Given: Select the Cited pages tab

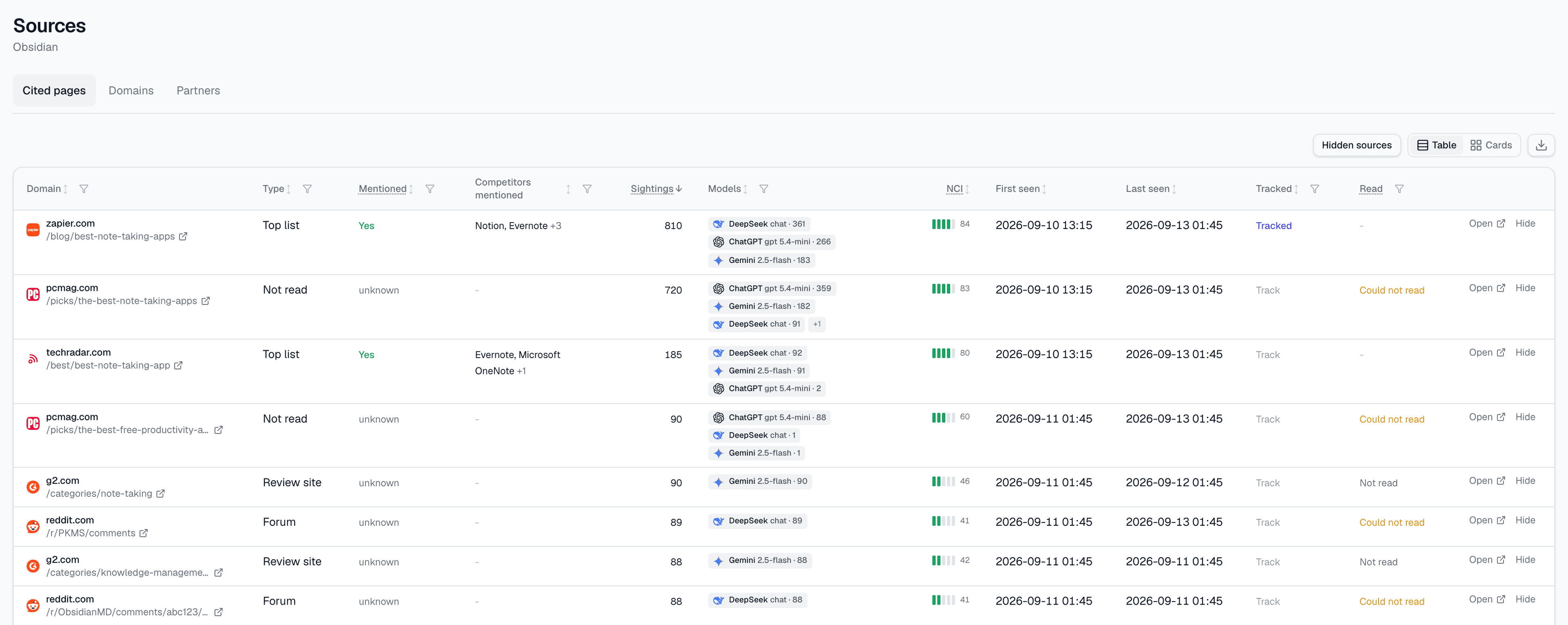Looking at the screenshot, I should tap(54, 91).
